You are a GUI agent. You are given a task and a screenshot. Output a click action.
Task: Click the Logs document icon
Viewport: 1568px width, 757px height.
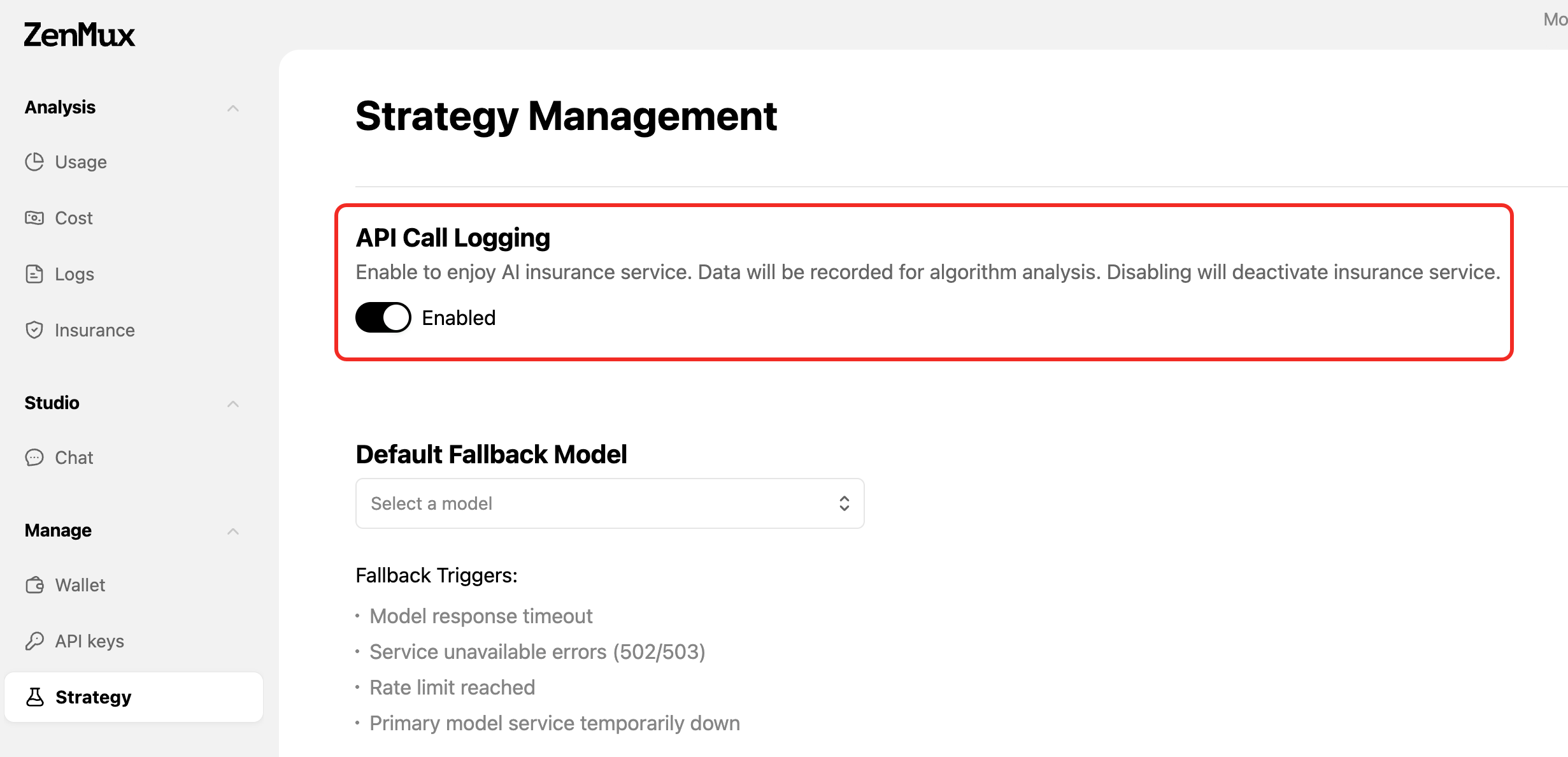pos(34,274)
